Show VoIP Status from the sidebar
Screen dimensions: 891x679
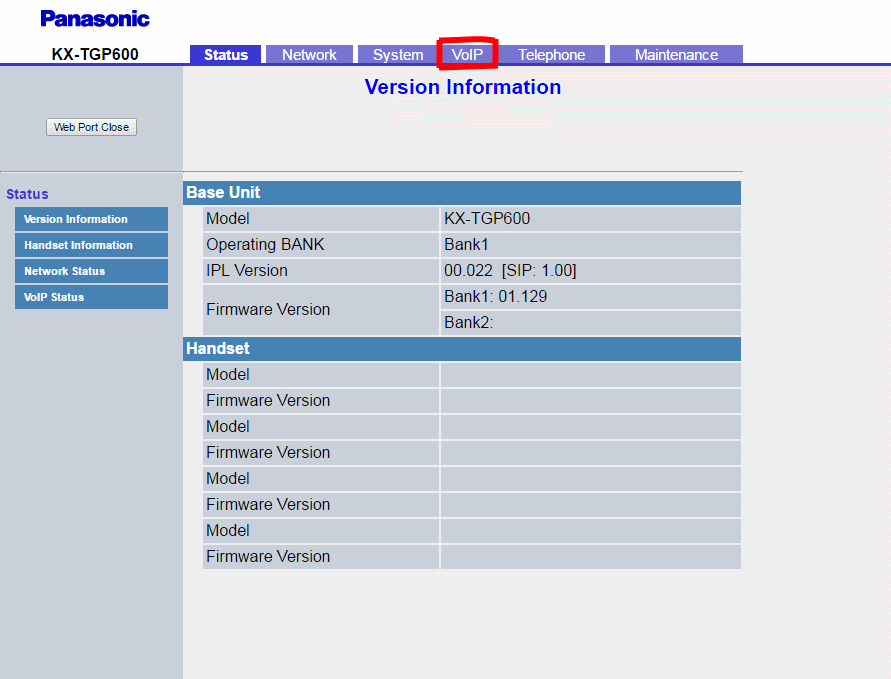(x=91, y=297)
